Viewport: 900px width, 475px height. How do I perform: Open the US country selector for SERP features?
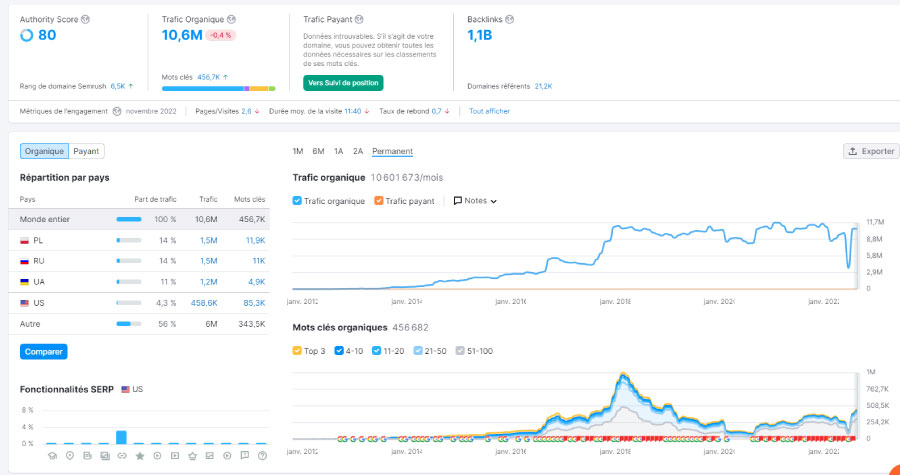tap(132, 389)
